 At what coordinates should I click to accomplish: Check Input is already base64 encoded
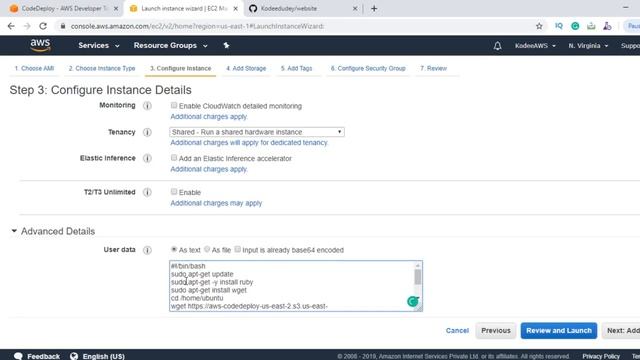238,249
